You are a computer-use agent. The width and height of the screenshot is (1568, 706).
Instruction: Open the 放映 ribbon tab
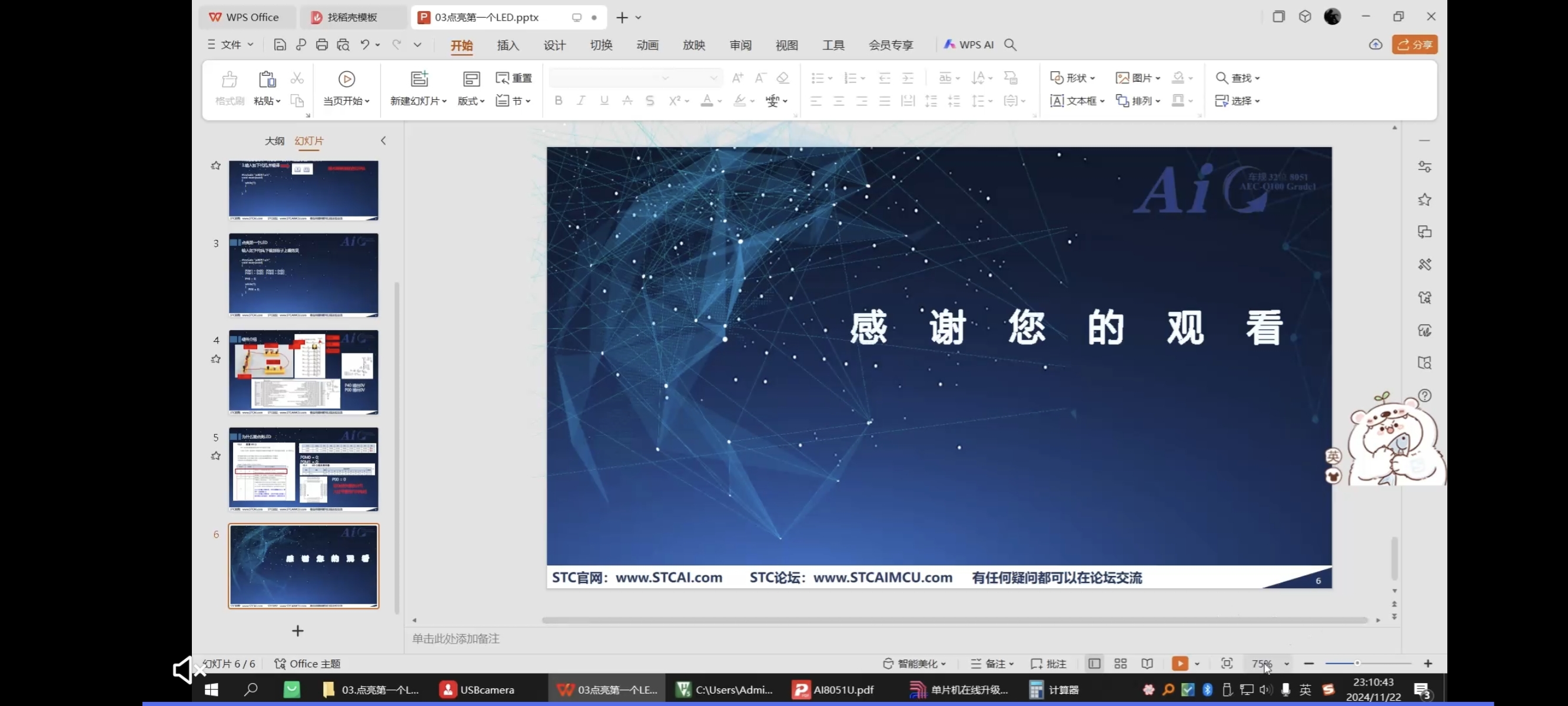[x=693, y=45]
